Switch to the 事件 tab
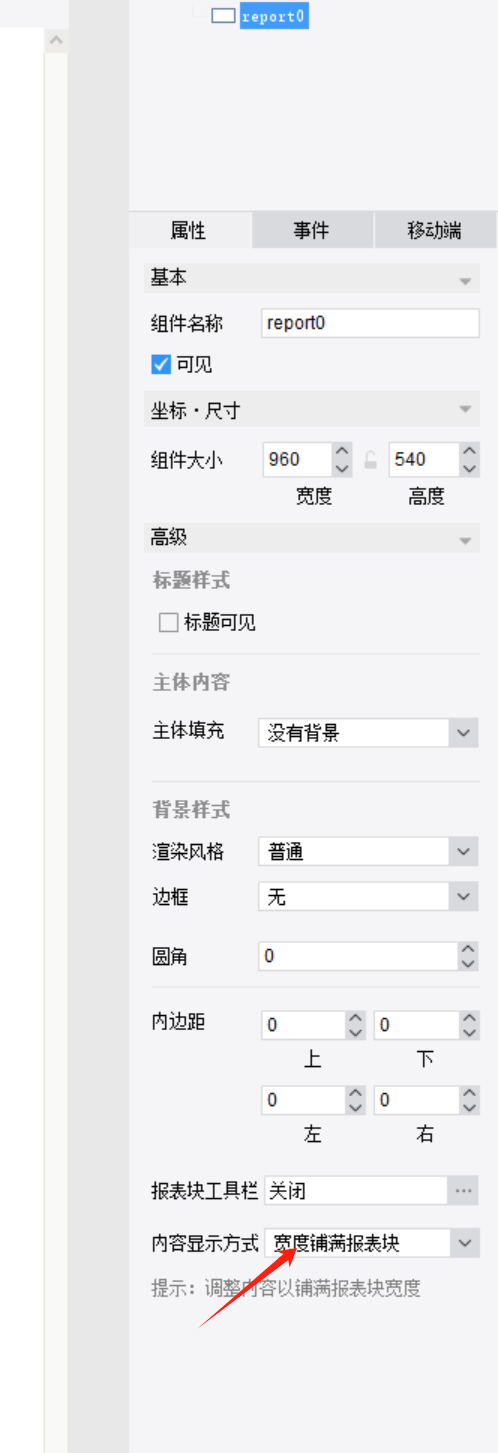Screen dimensions: 498x1453 (x=312, y=230)
